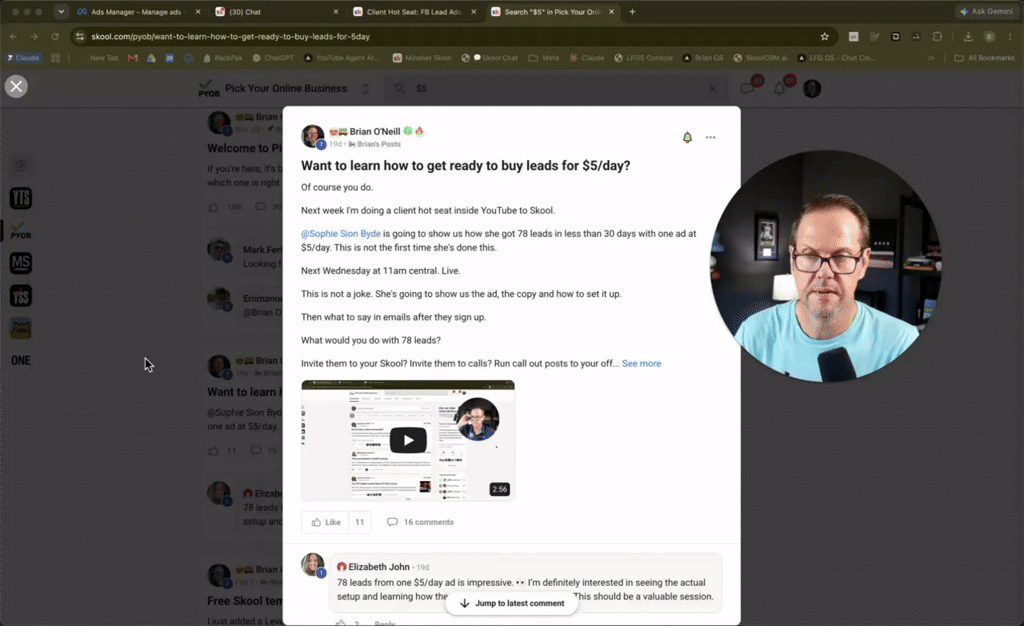1024x626 pixels.
Task: Open the Brian's Posts category label
Action: 374,144
